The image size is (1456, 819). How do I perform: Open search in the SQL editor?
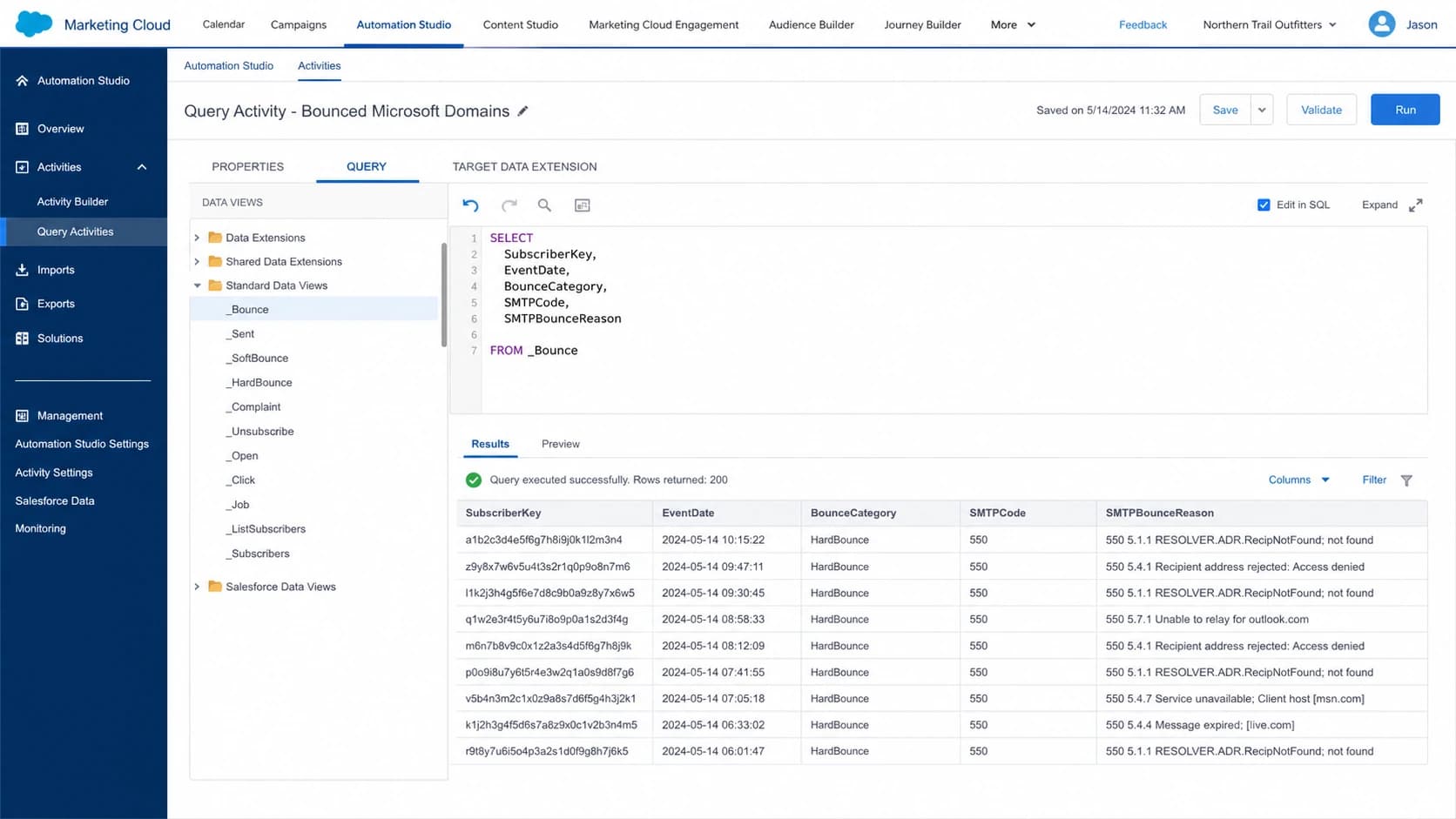tap(544, 205)
